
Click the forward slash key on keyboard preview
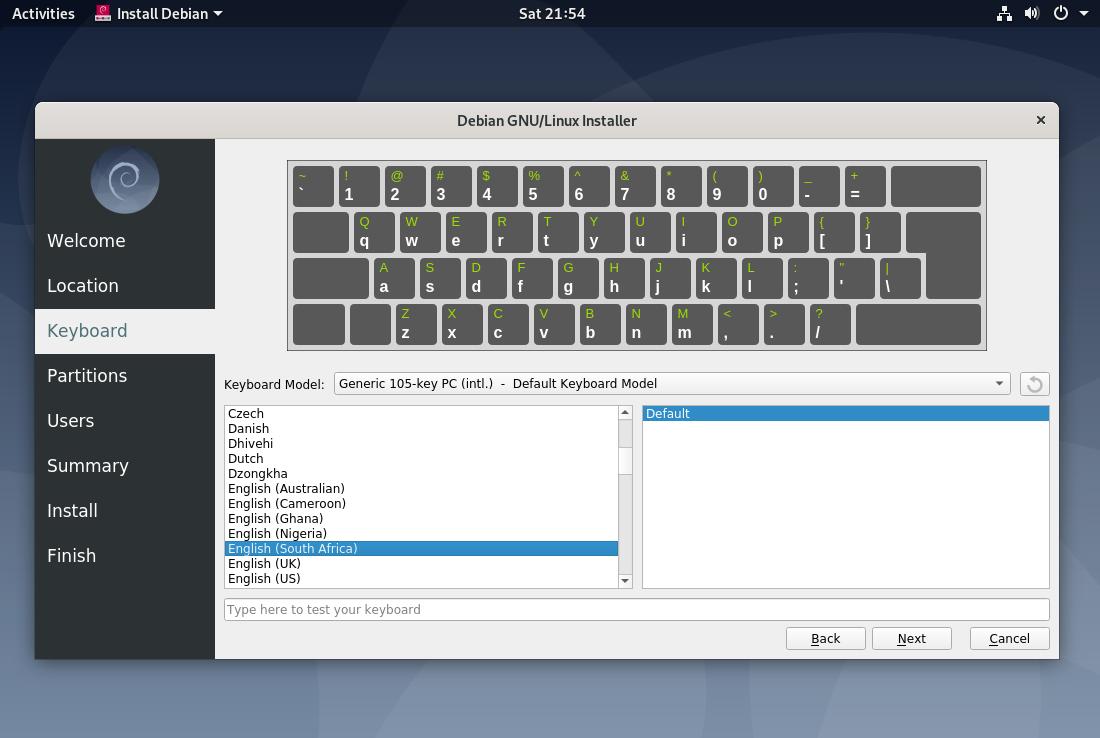pos(830,324)
